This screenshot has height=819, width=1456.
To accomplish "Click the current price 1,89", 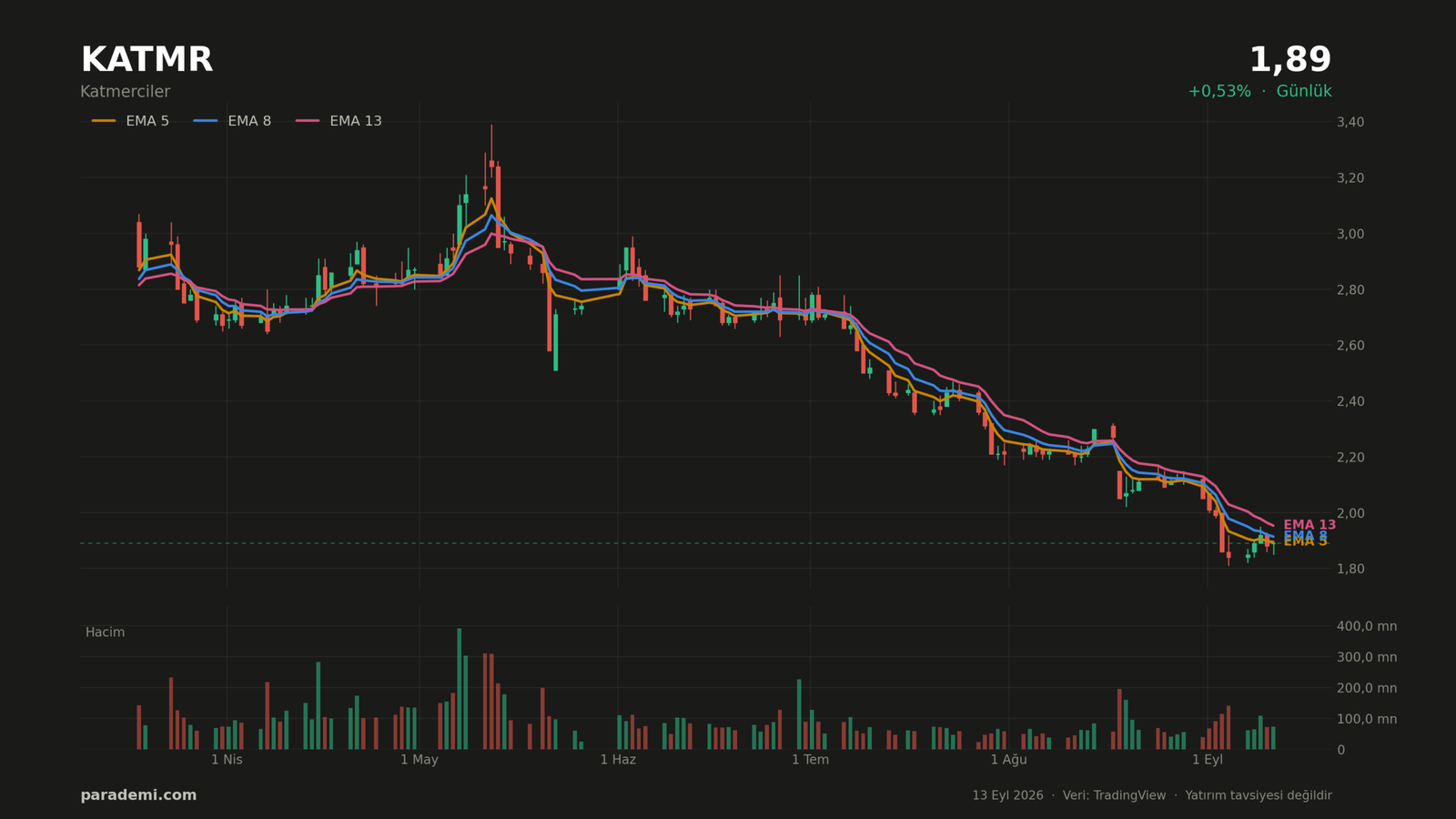I will 1289,60.
